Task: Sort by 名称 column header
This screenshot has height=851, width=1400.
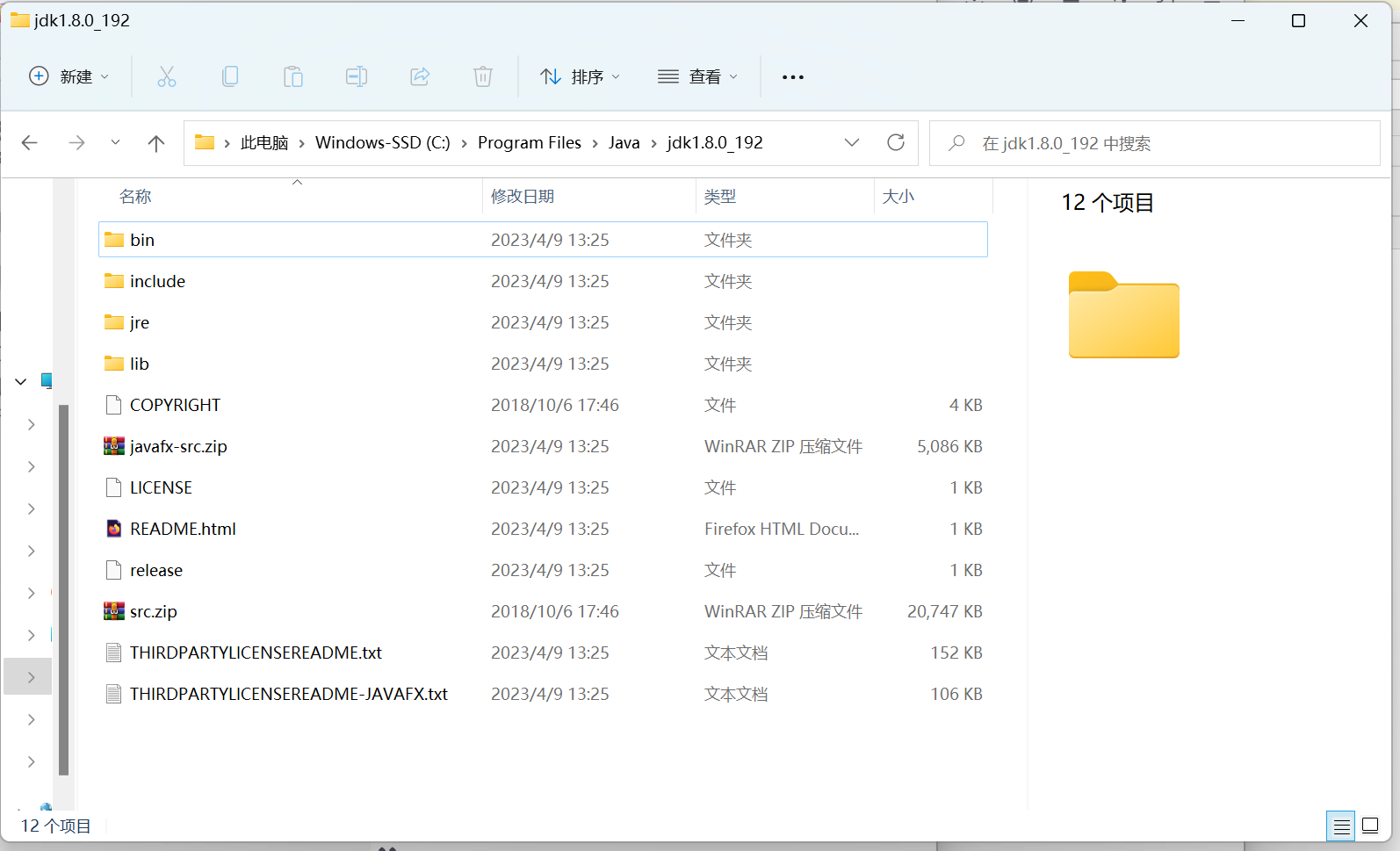Action: pyautogui.click(x=135, y=197)
